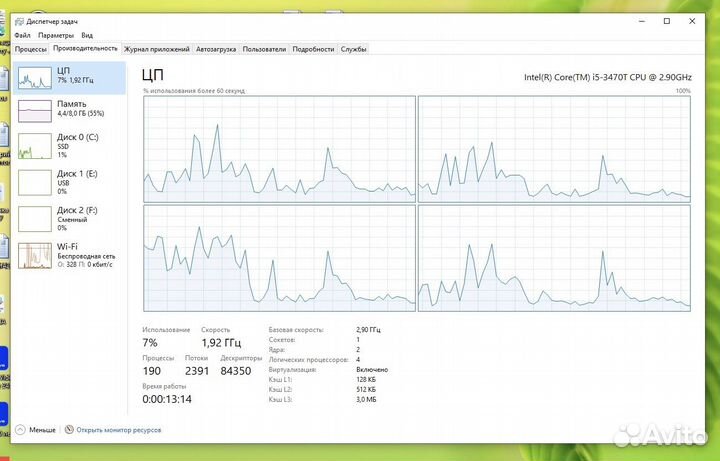Collapse view with the Меньше arrow
Image resolution: width=720 pixels, height=461 pixels.
[x=20, y=430]
